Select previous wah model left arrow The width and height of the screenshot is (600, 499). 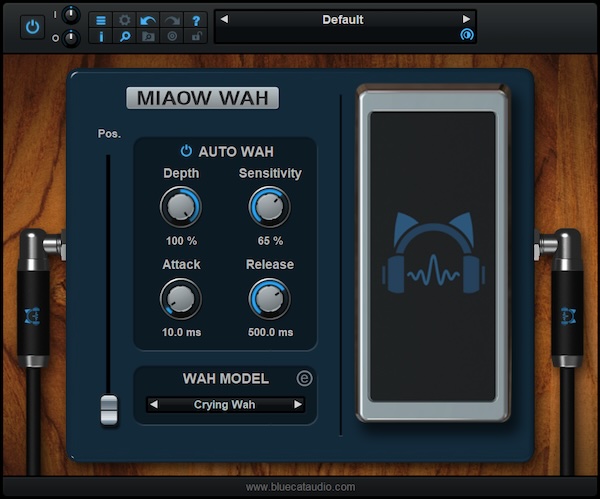pos(154,404)
